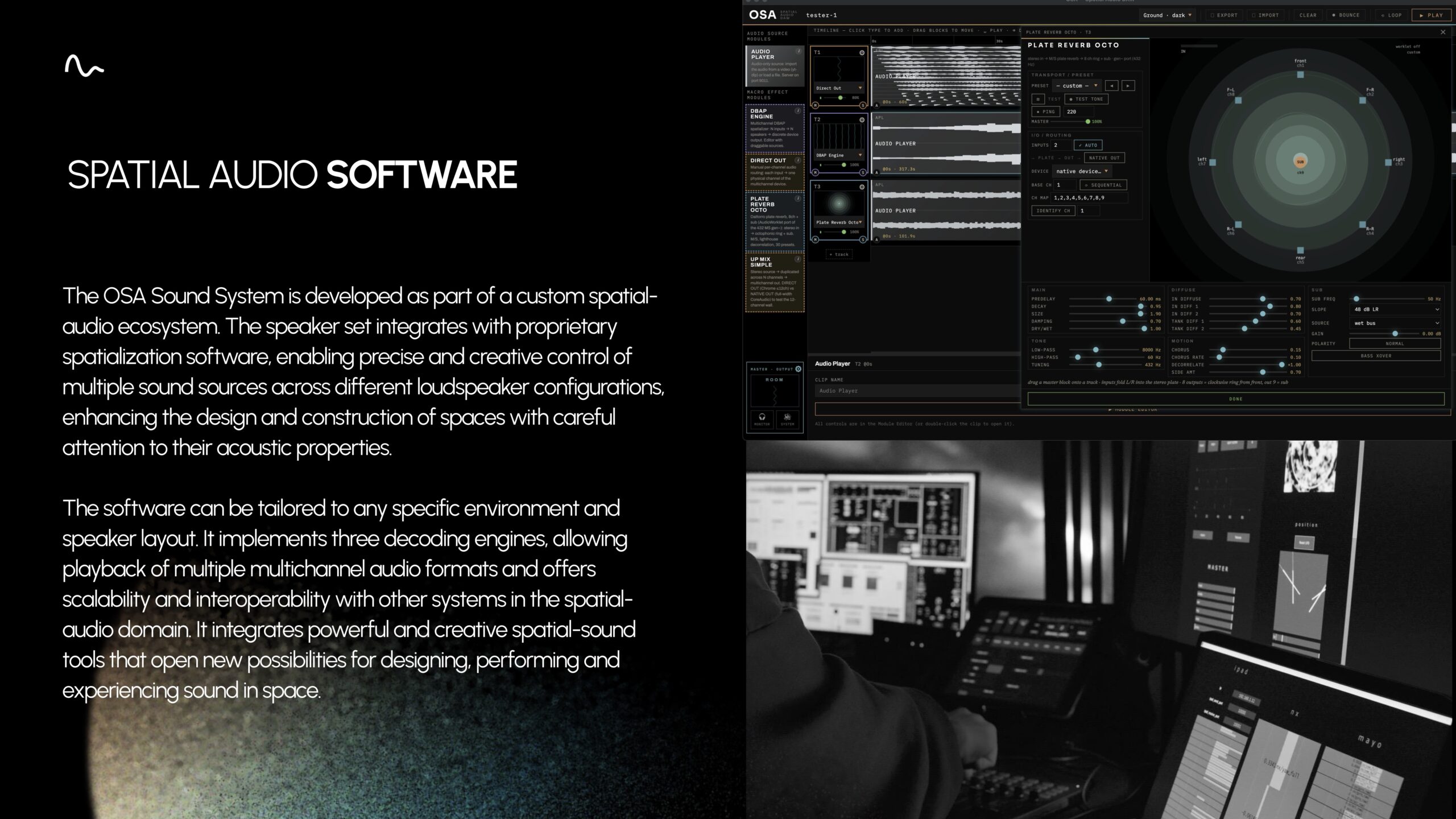Adjust the PREDELAY slider handle
Viewport: 1456px width, 819px height.
[1109, 299]
